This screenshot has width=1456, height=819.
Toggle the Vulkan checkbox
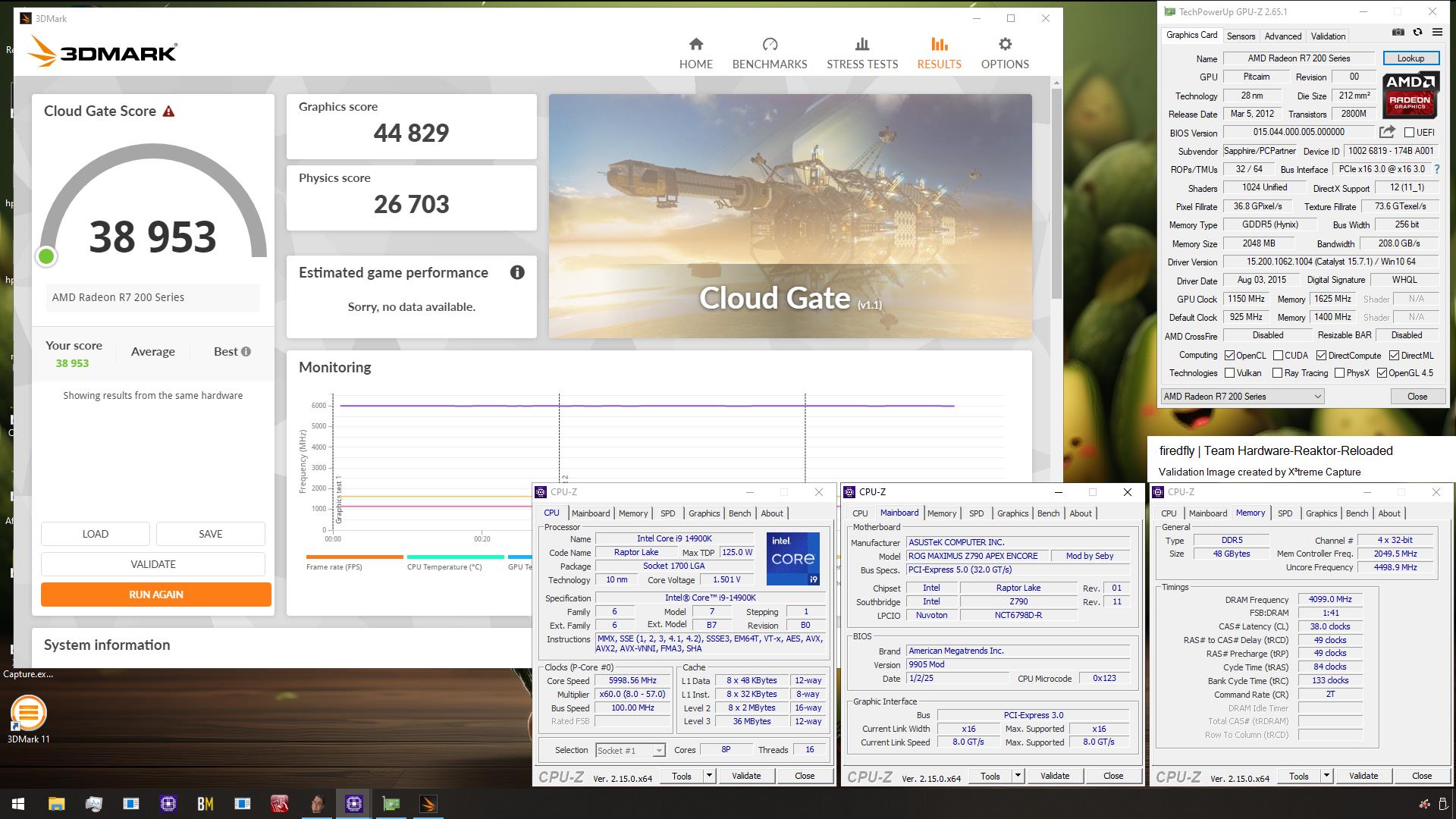pos(1230,373)
